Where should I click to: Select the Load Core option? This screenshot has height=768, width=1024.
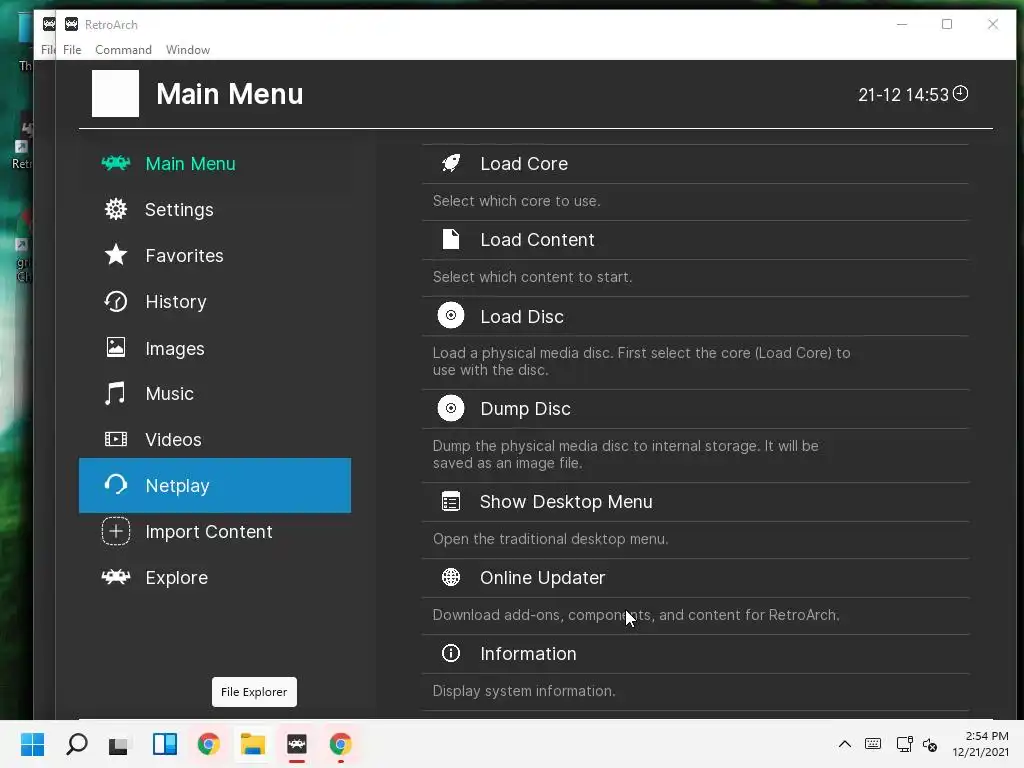(696, 164)
